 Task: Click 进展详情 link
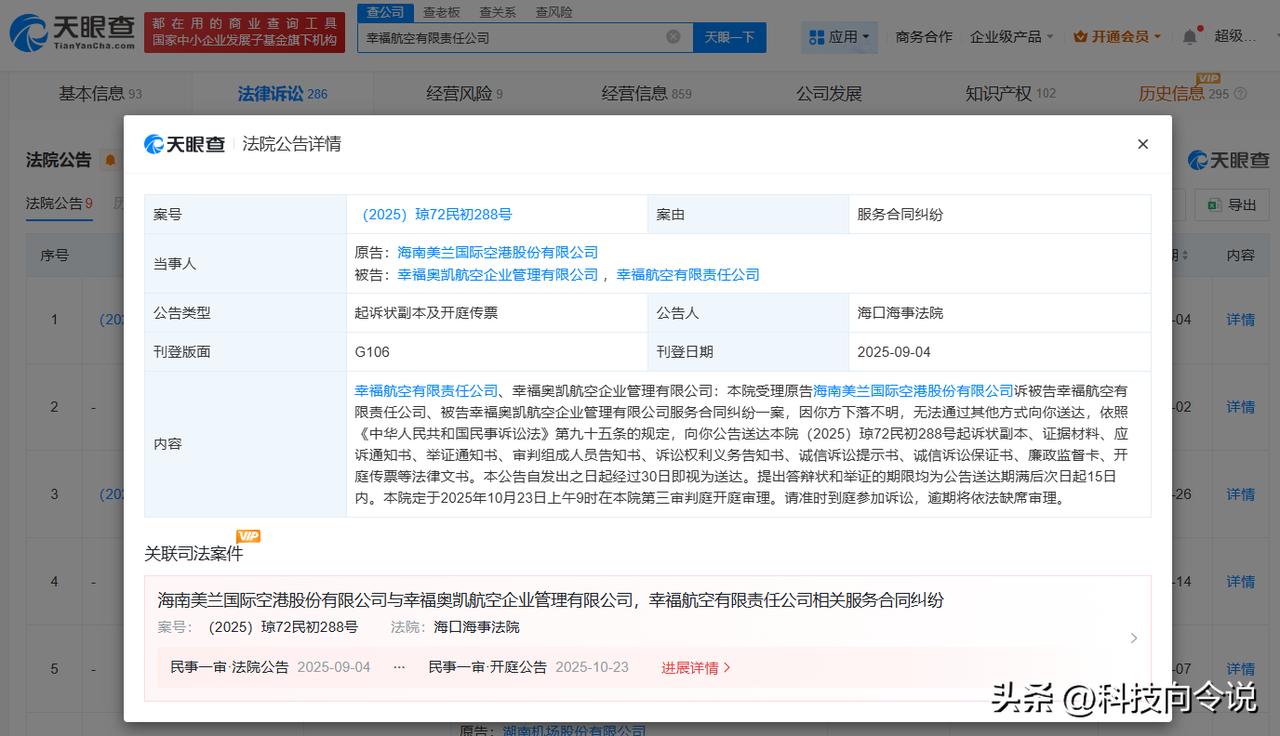coord(696,667)
